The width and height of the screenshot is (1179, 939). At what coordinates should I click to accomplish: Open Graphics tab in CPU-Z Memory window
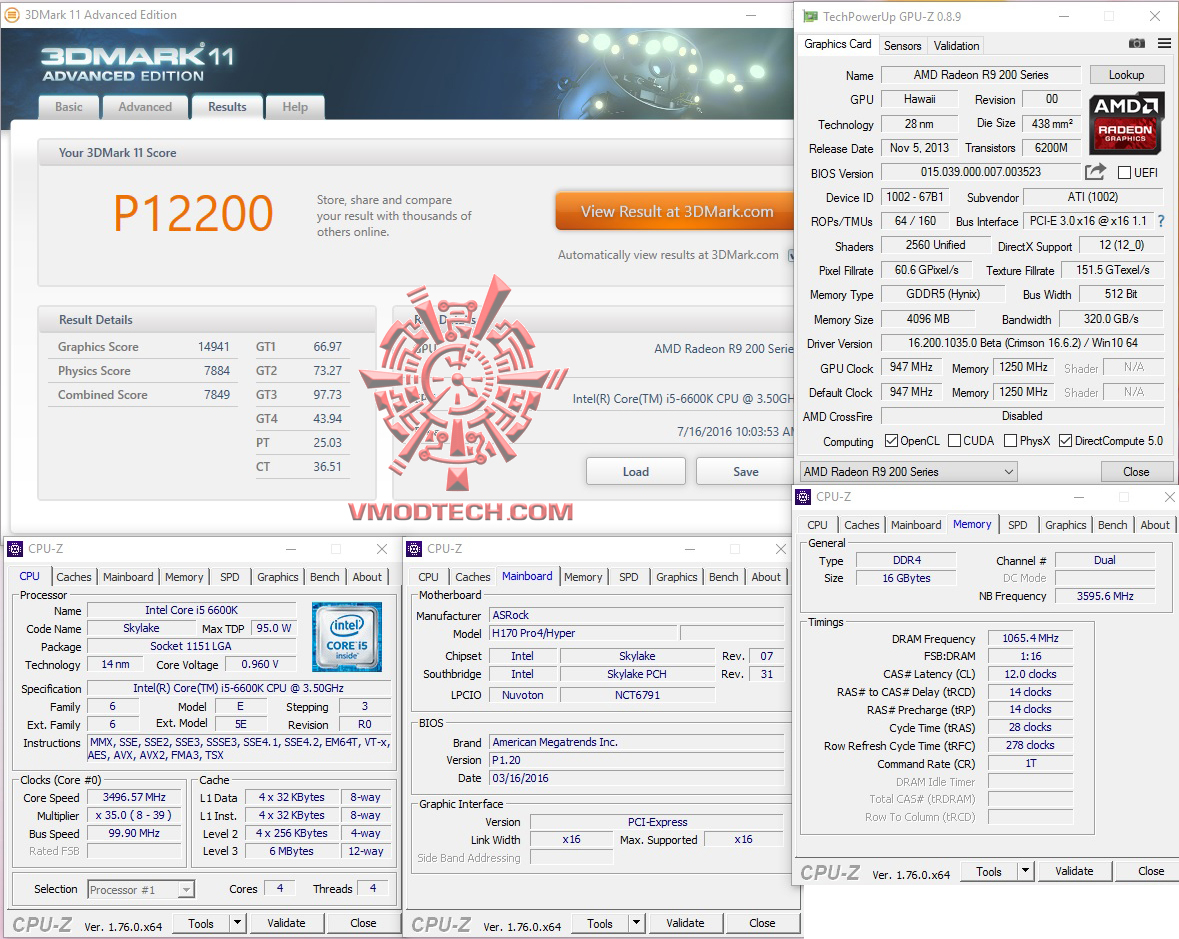(1065, 525)
